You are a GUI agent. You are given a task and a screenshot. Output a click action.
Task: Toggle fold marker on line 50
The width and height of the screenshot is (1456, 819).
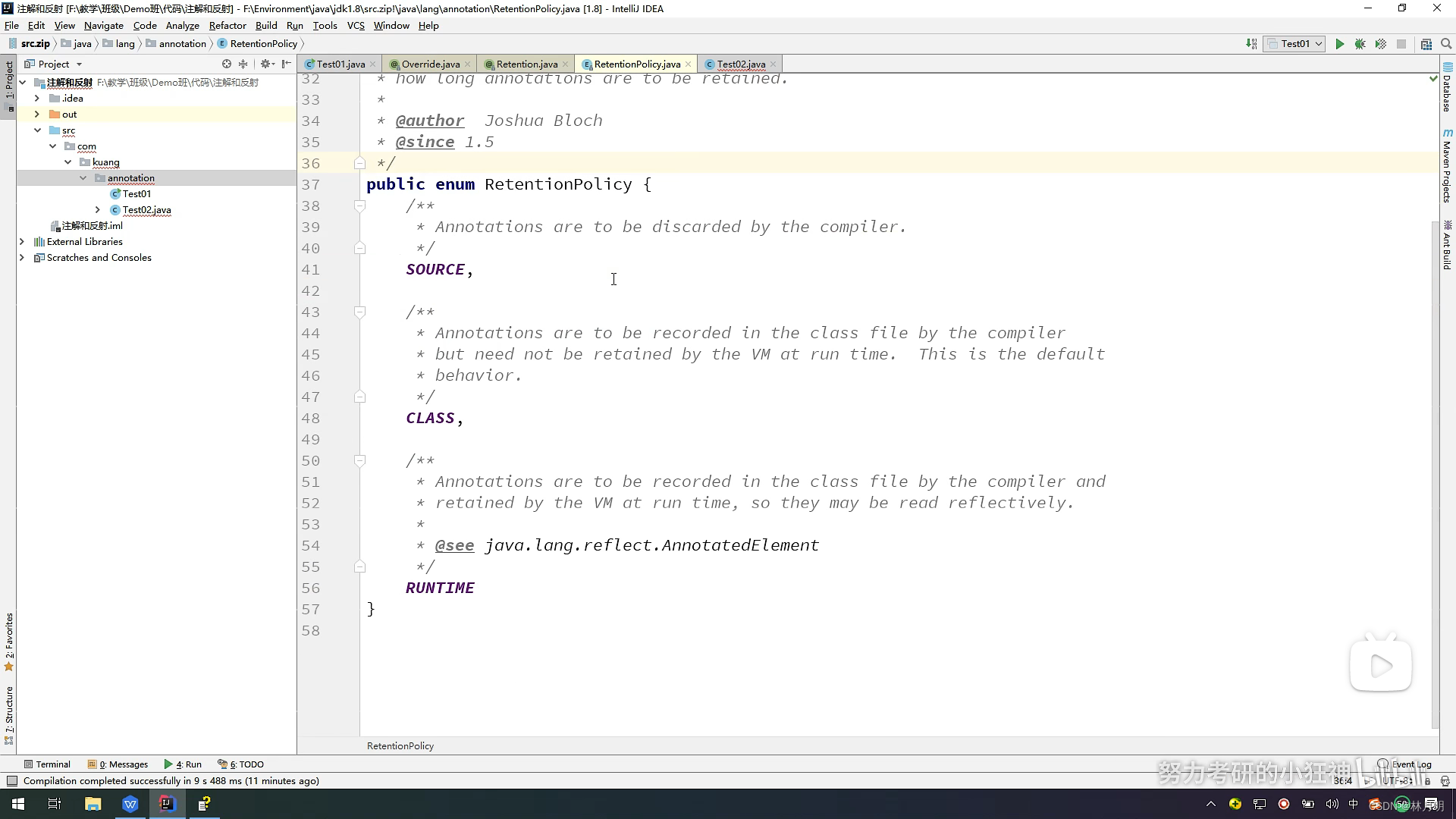[x=360, y=461]
